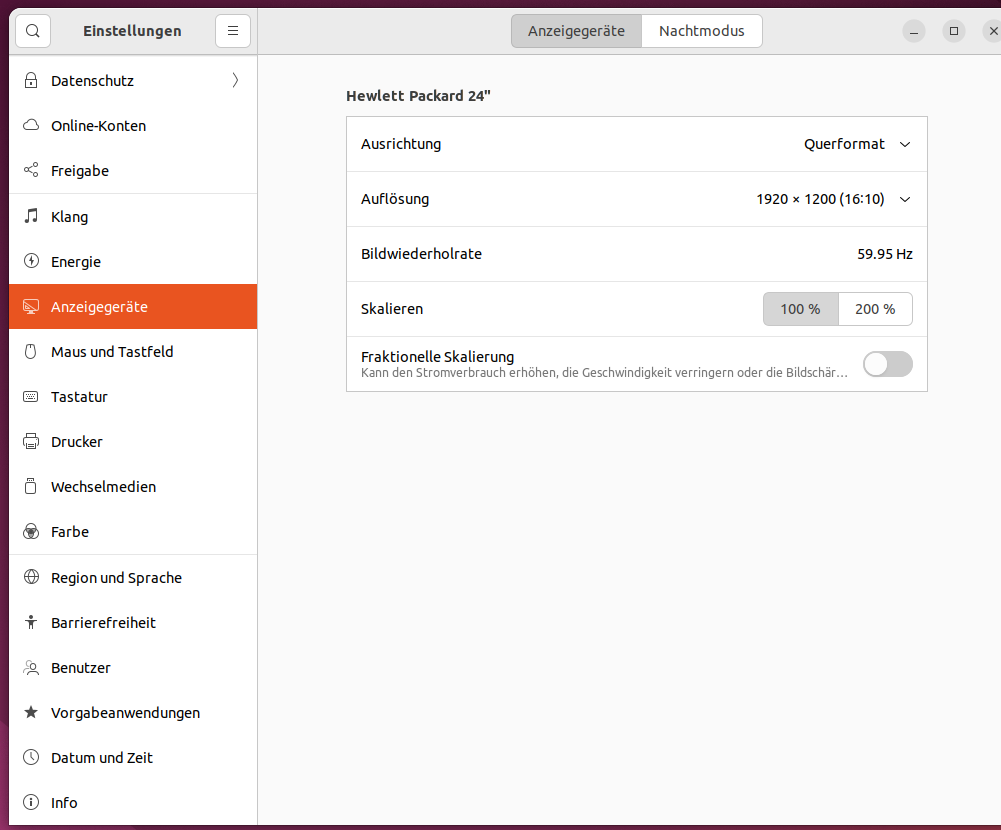Open Energie settings
The width and height of the screenshot is (1001, 830).
(x=133, y=262)
